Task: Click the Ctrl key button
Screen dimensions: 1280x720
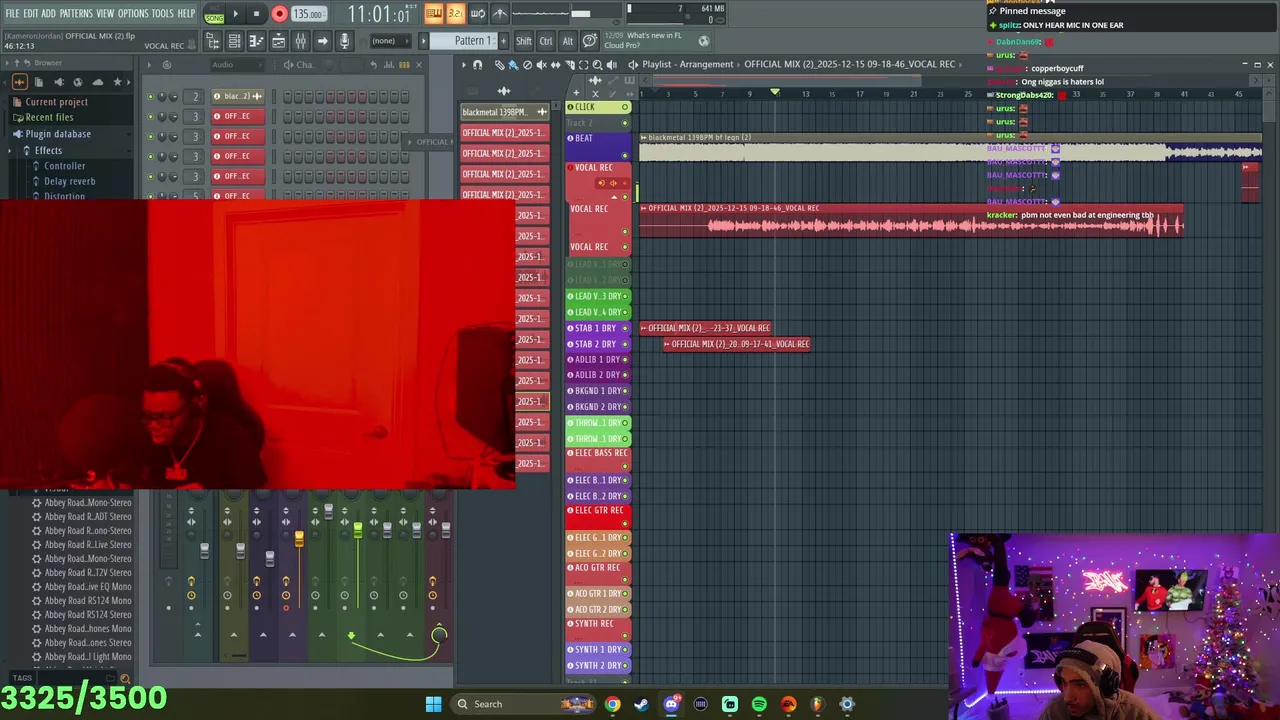Action: coord(546,41)
